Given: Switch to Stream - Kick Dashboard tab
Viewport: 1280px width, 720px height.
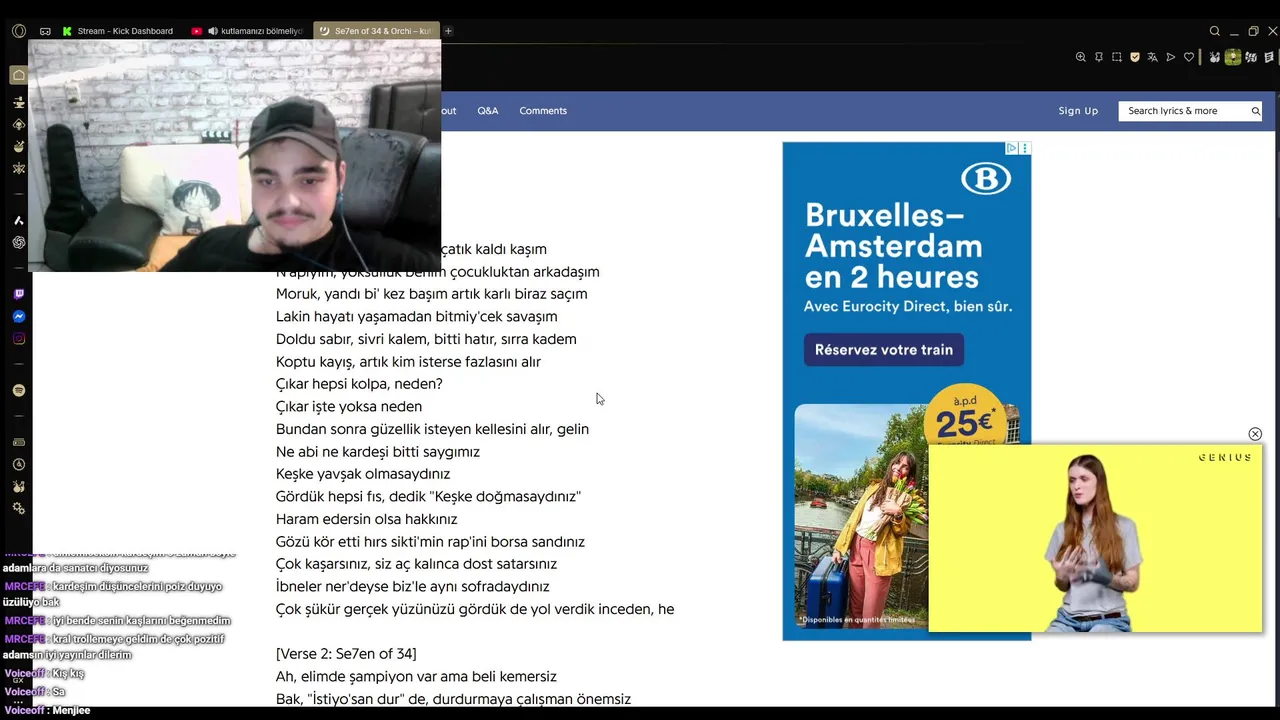Looking at the screenshot, I should pos(118,31).
